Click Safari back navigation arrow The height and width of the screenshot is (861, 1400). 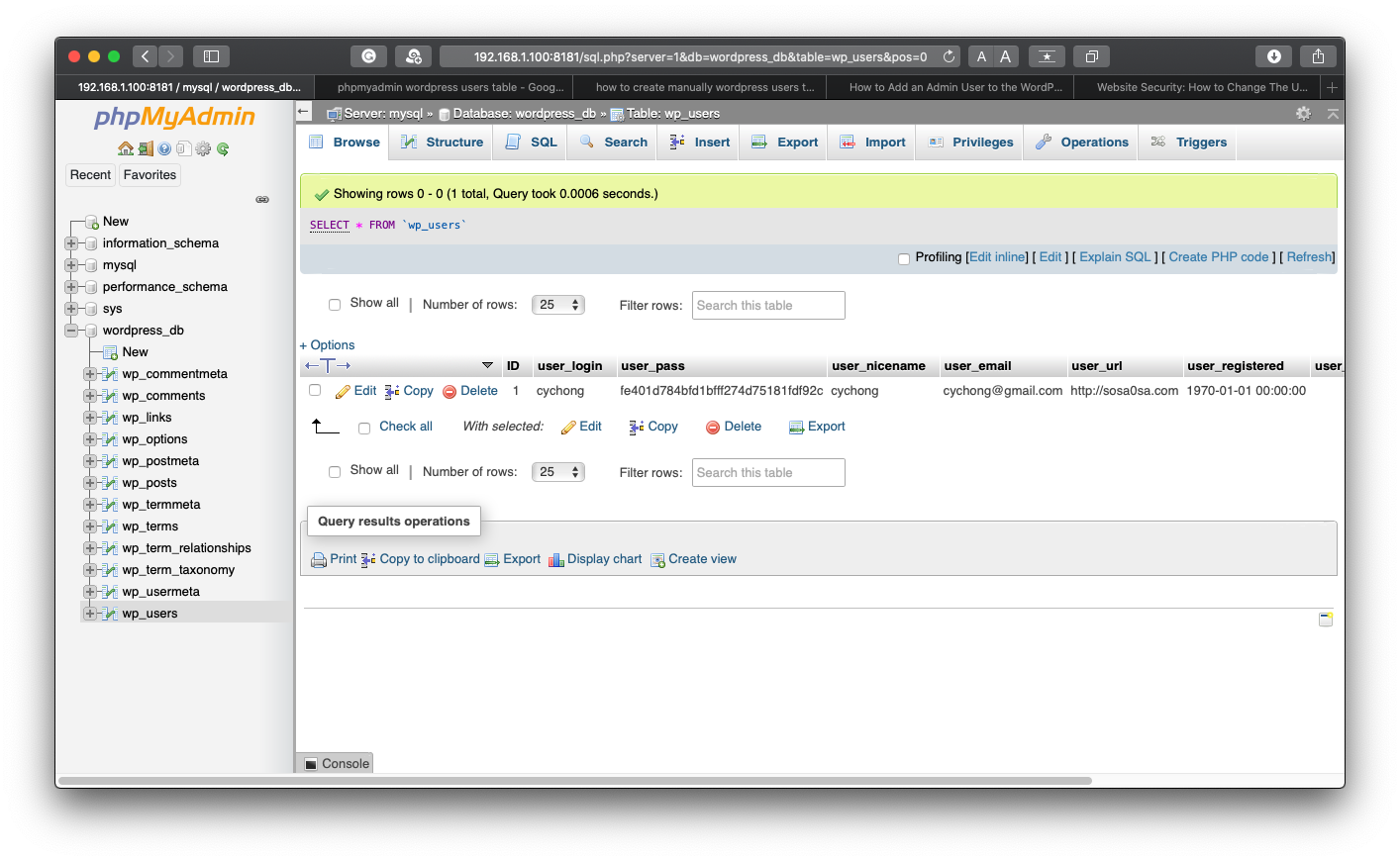(146, 56)
